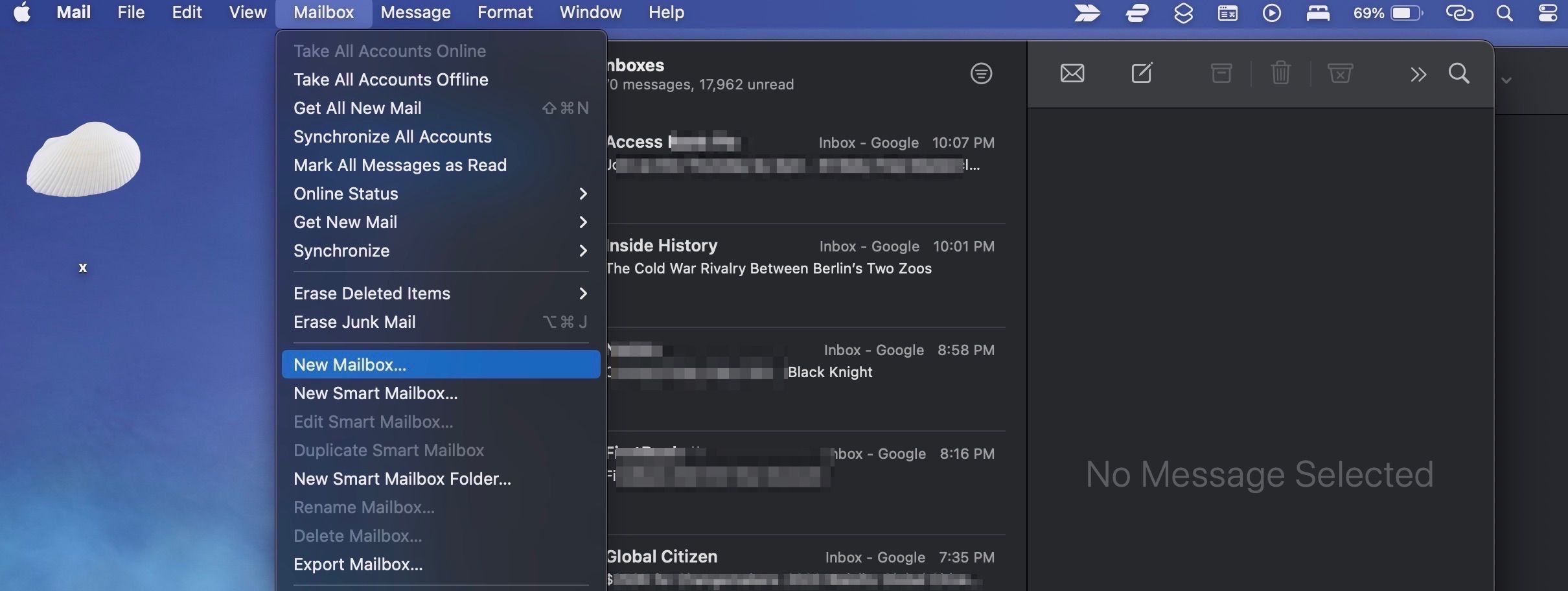Click the stacked layers menu bar icon
This screenshot has height=591, width=1568.
[1183, 13]
